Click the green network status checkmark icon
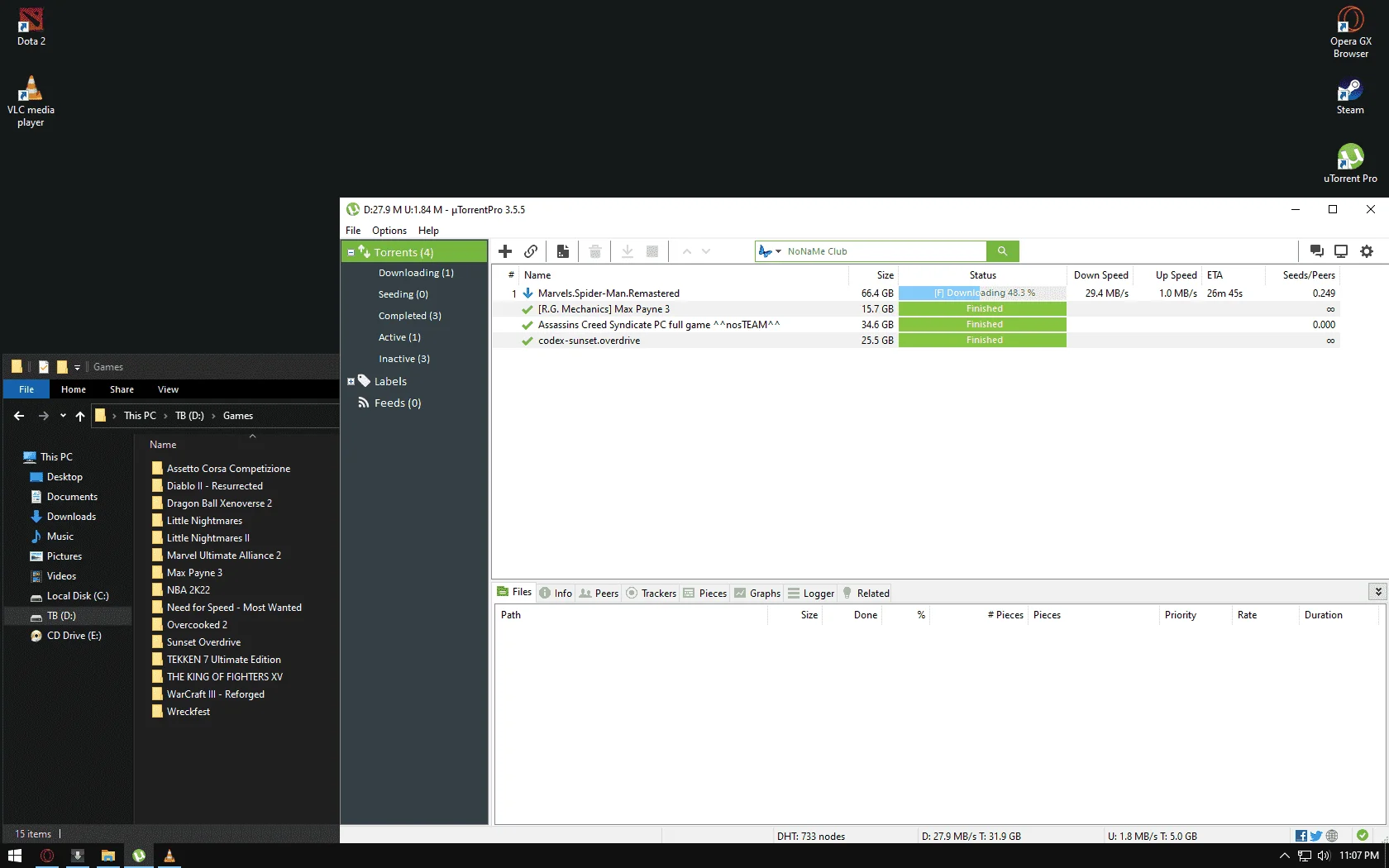The image size is (1389, 868). 1363,835
